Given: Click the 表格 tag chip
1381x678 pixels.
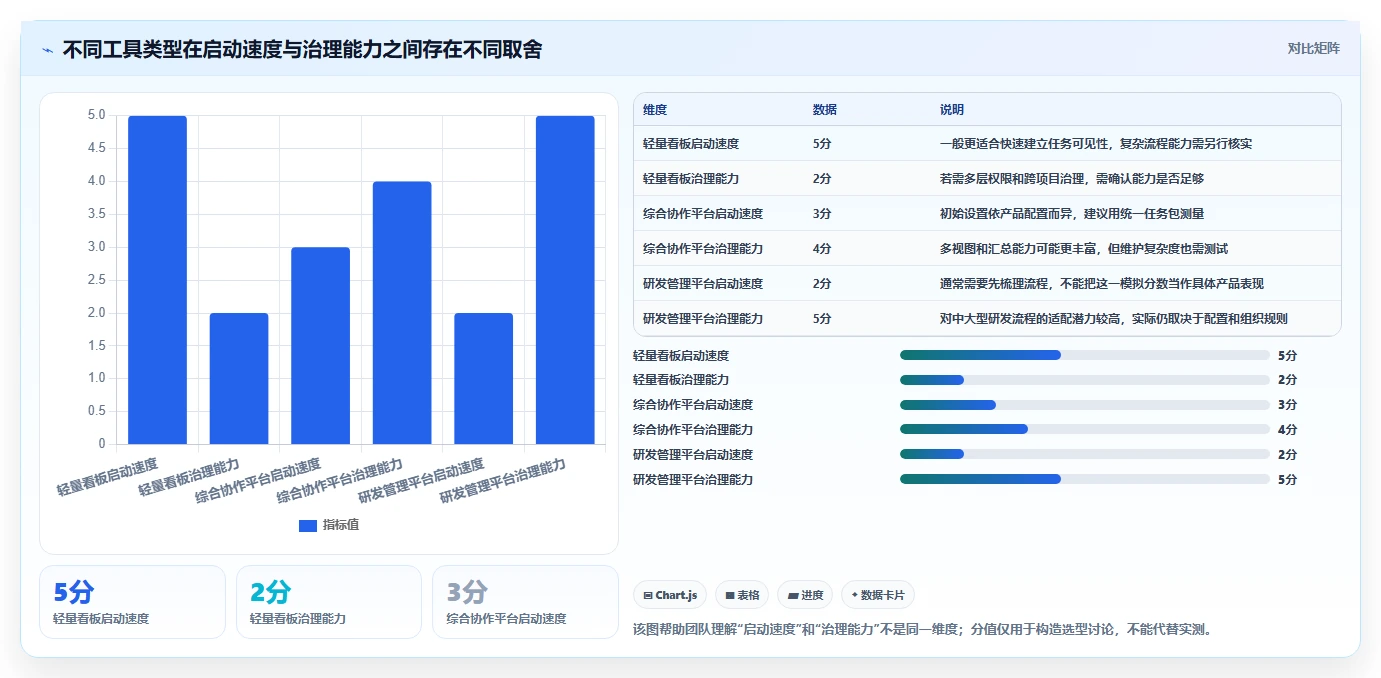Looking at the screenshot, I should [742, 595].
